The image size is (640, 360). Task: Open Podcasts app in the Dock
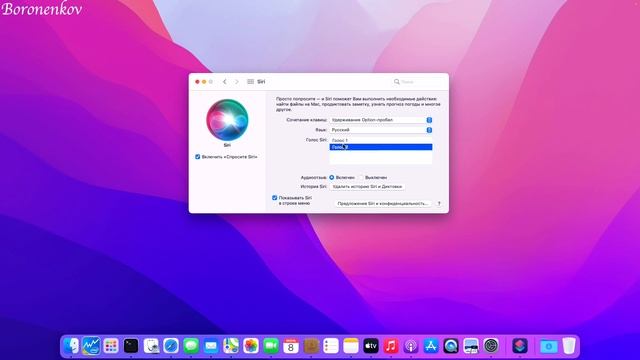(411, 346)
